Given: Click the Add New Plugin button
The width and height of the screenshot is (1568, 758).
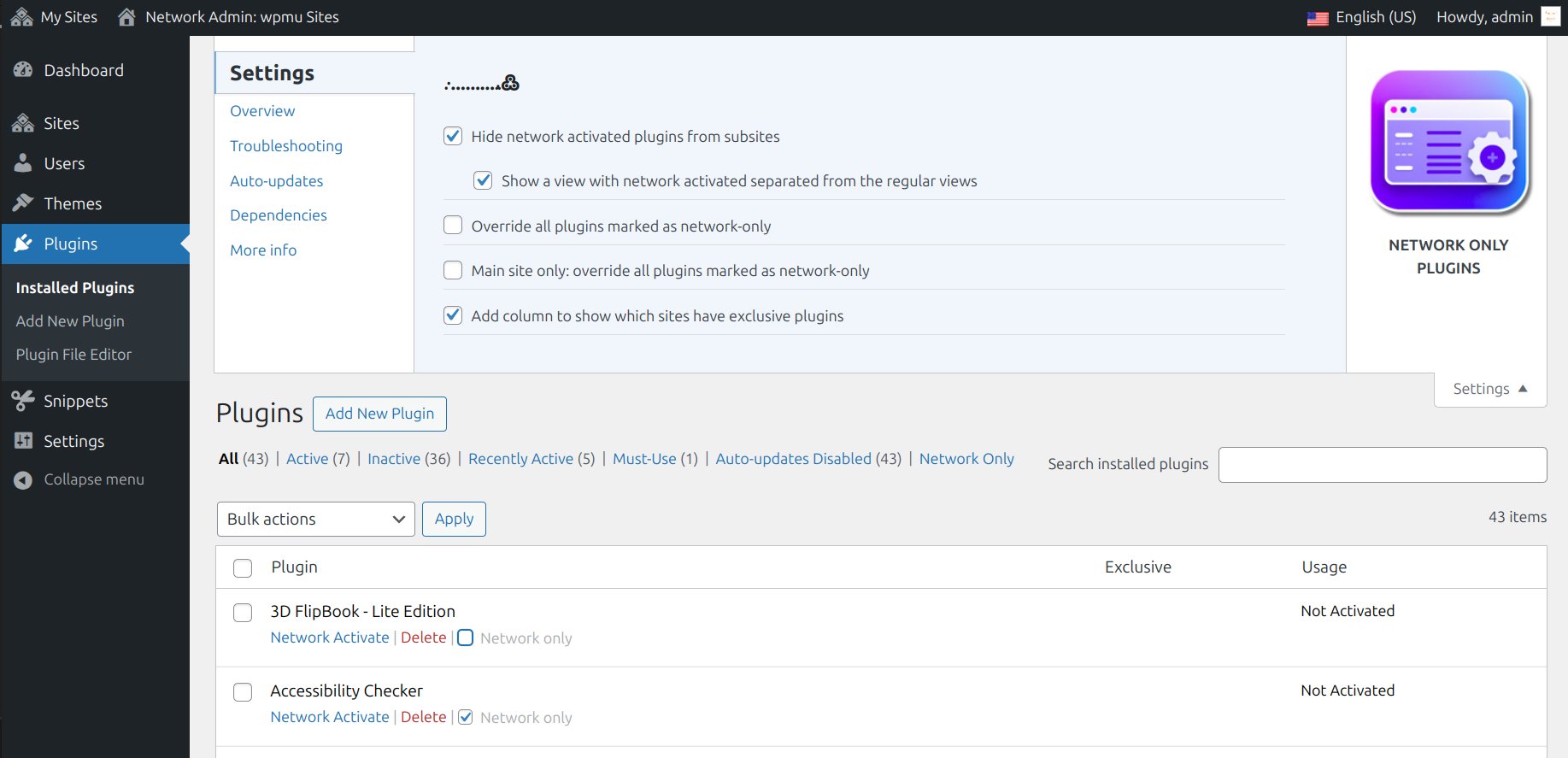Looking at the screenshot, I should [379, 414].
